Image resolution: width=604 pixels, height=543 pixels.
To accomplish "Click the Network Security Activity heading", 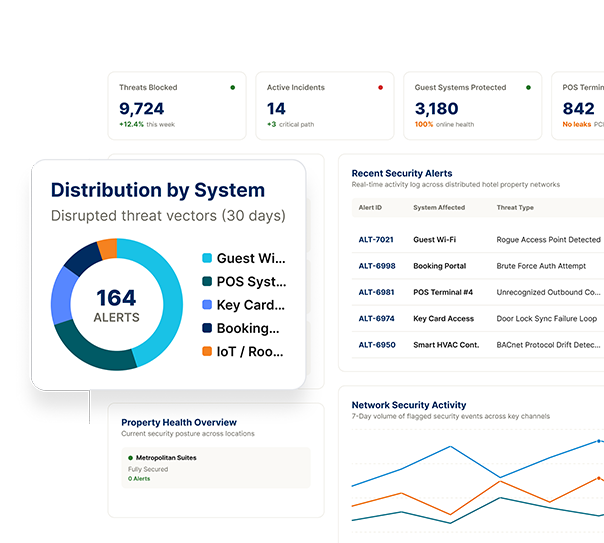I will click(409, 405).
